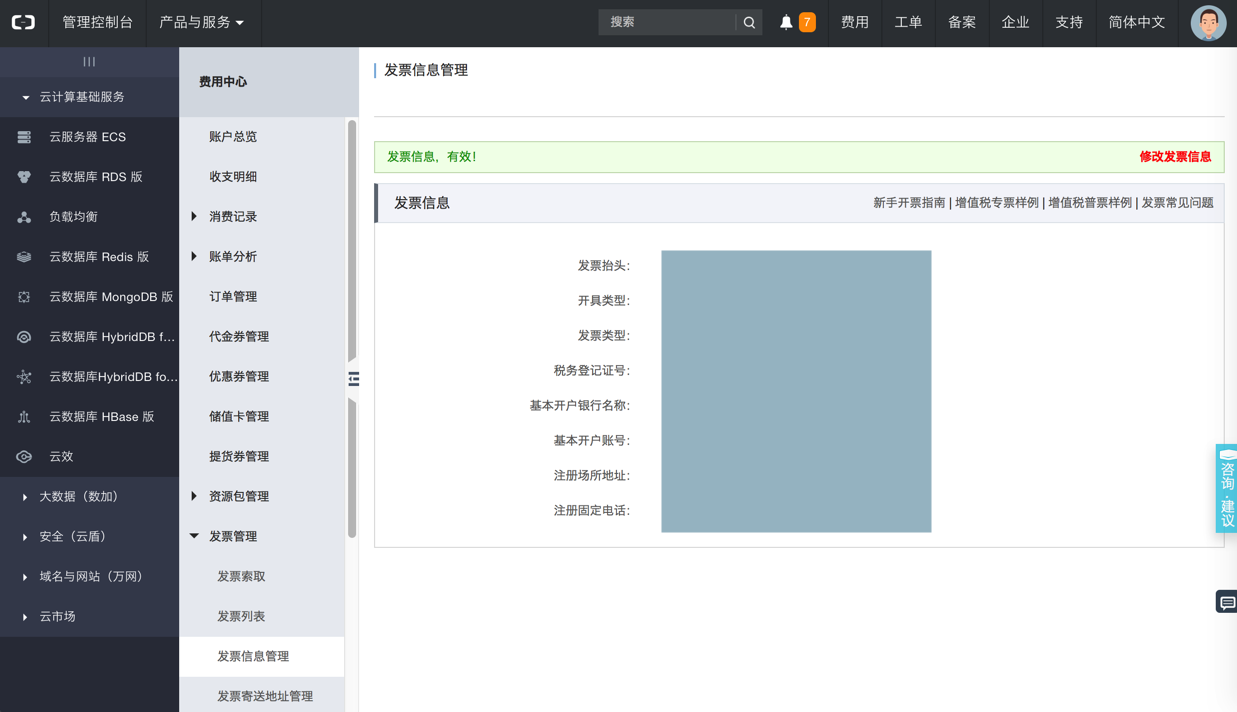Click the 修改发票信息 link
1237x712 pixels.
click(1175, 157)
